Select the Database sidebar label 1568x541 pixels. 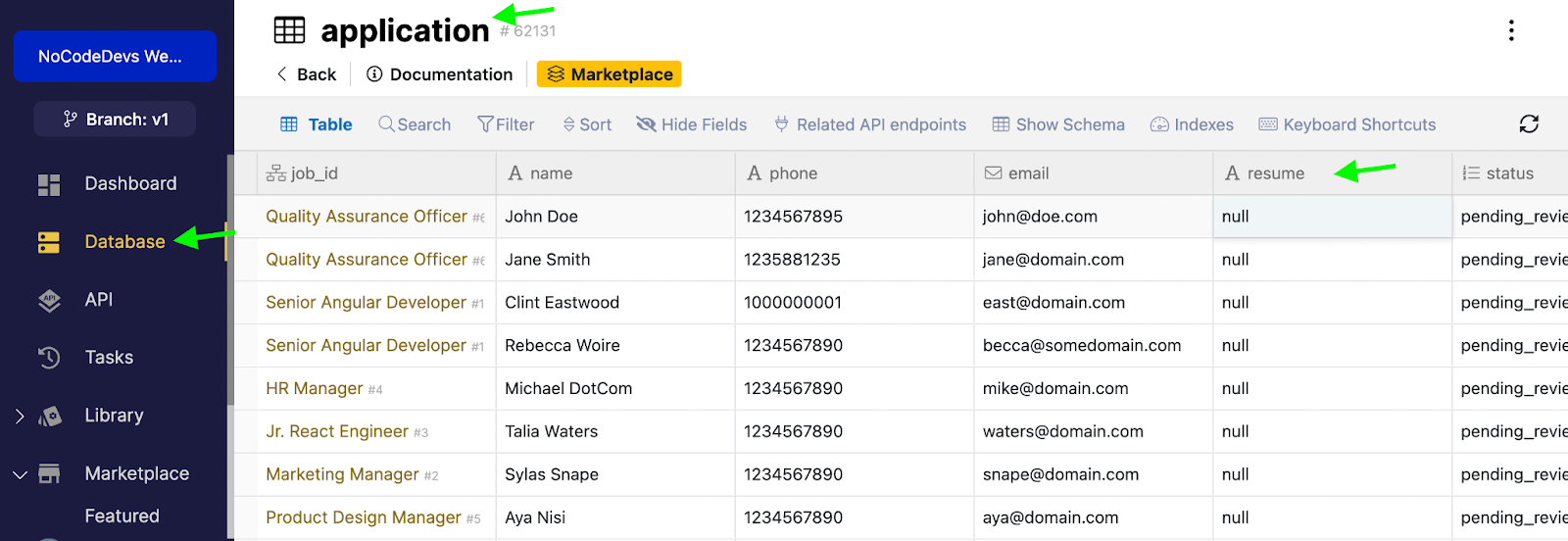(124, 242)
